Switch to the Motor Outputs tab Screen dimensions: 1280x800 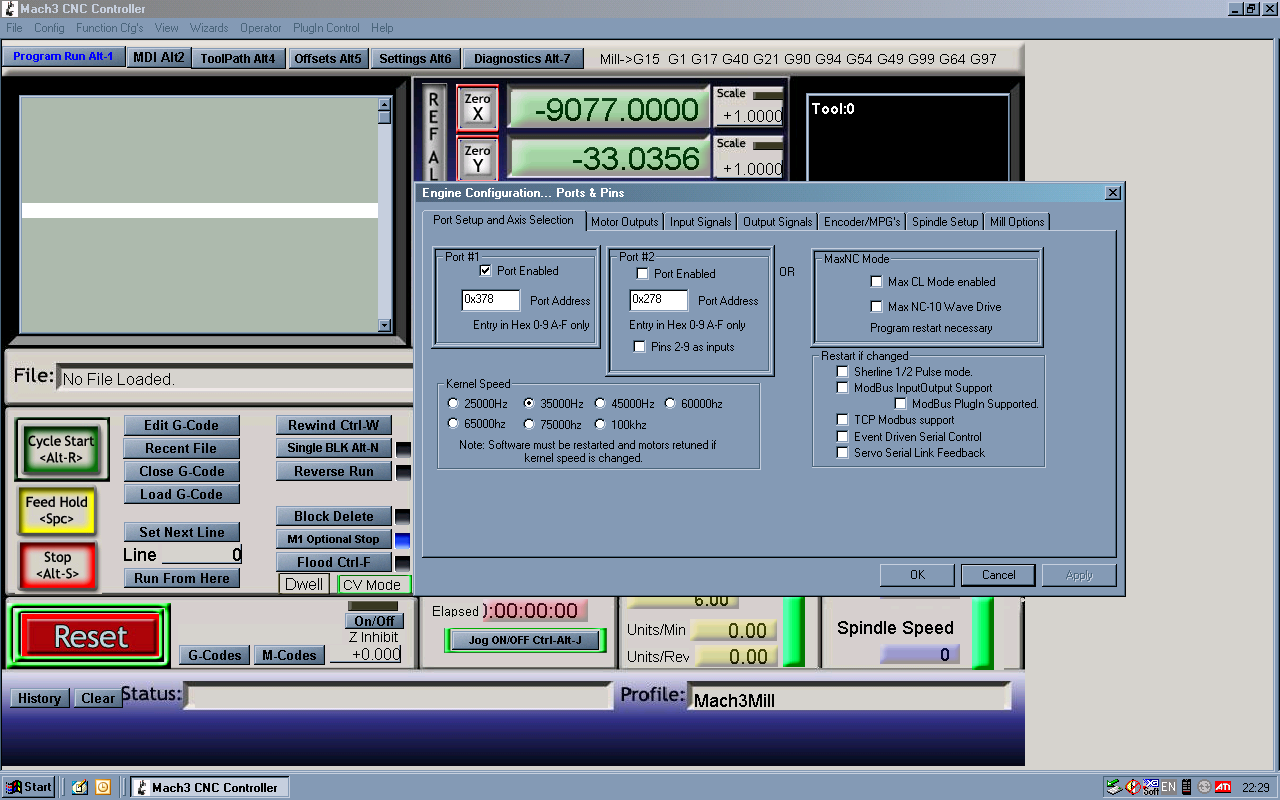pos(624,222)
